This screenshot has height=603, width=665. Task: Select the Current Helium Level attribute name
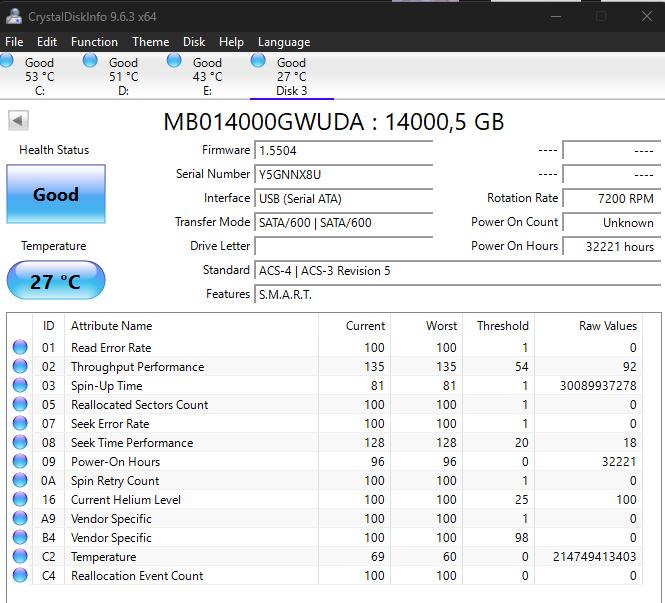[126, 500]
